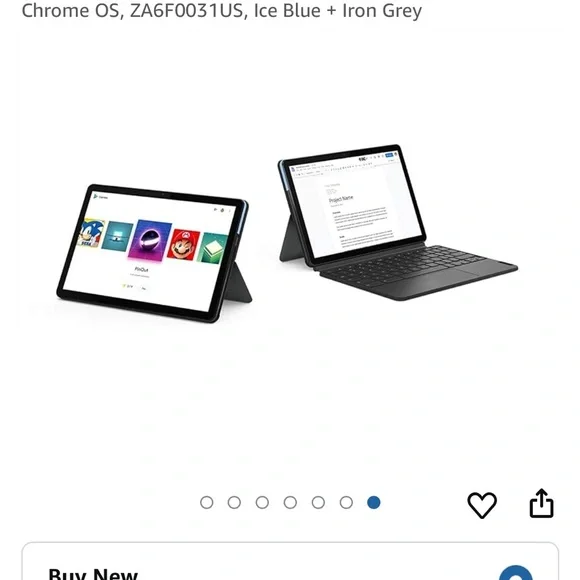Image resolution: width=580 pixels, height=580 pixels.
Task: Toggle the blue Buy New radio circle
Action: click(x=516, y=573)
